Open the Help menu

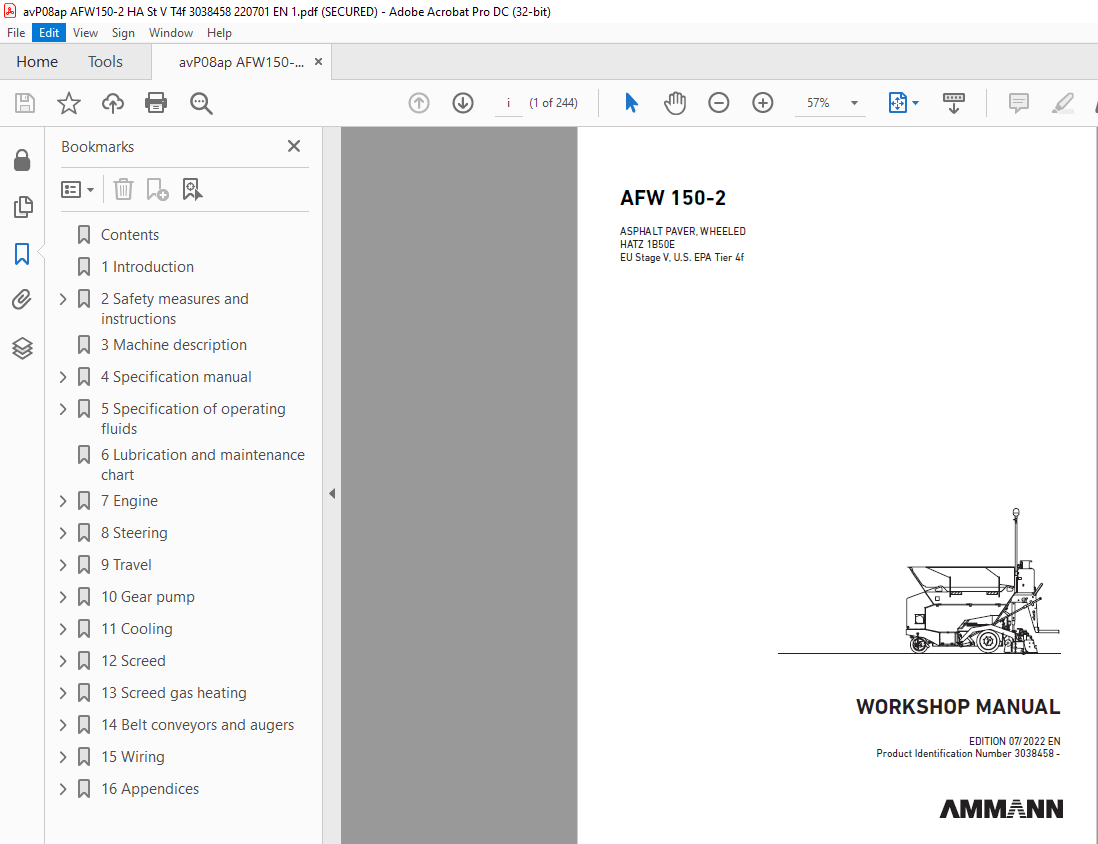[219, 33]
